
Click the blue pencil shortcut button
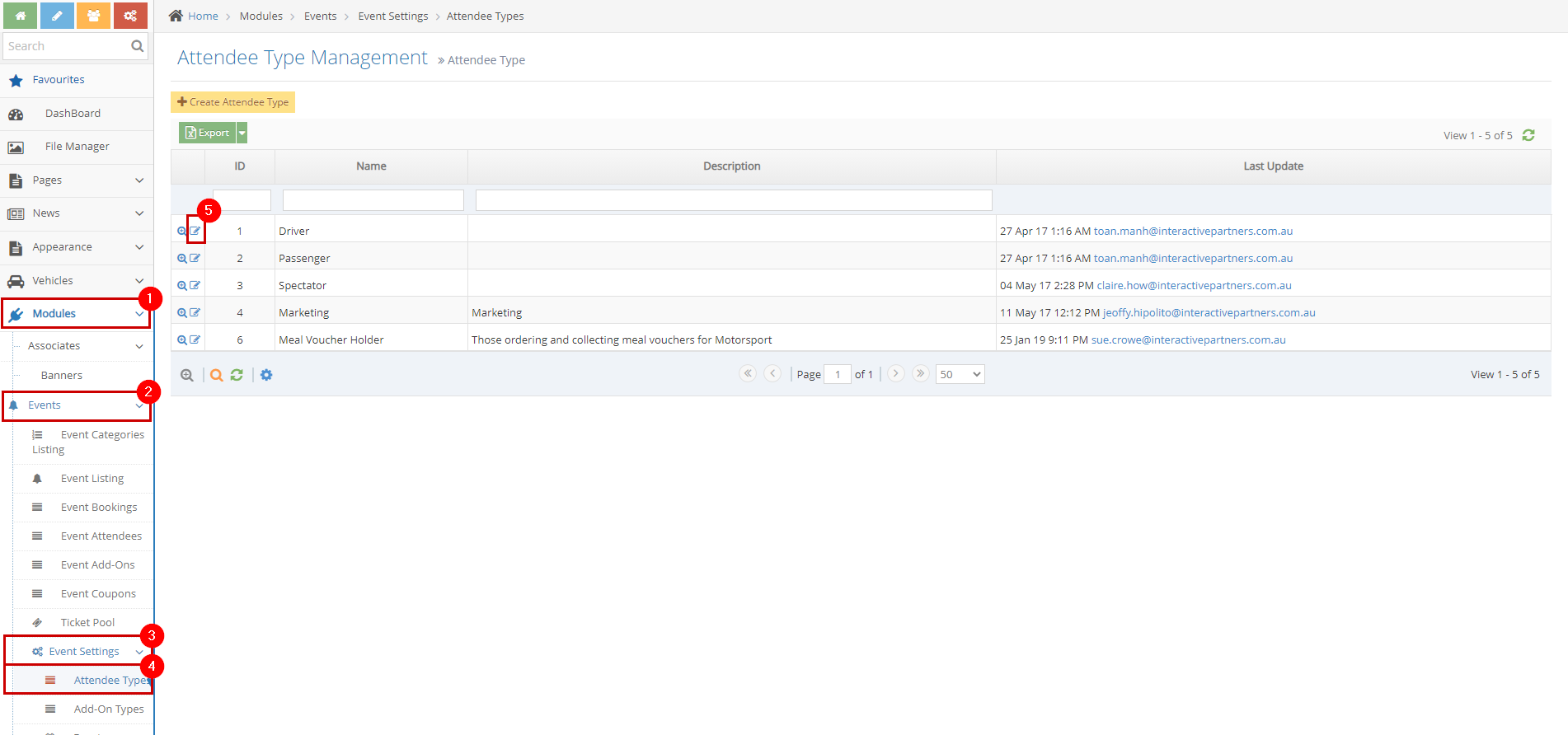(x=57, y=16)
